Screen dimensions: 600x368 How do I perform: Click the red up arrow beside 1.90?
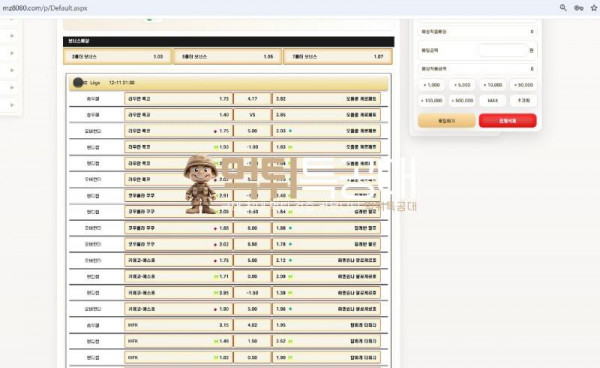coord(215,309)
